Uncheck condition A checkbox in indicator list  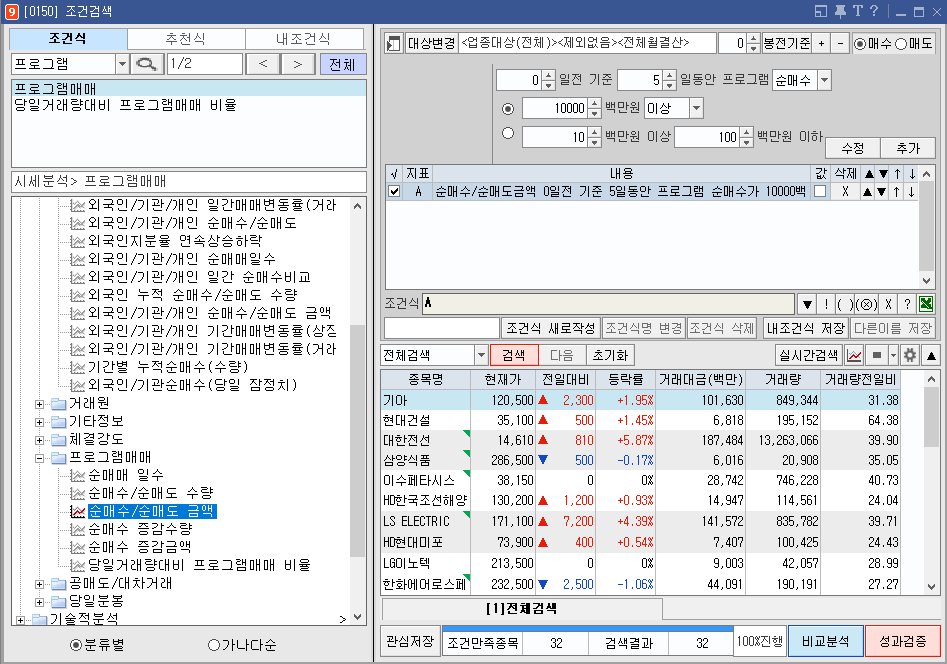[394, 191]
